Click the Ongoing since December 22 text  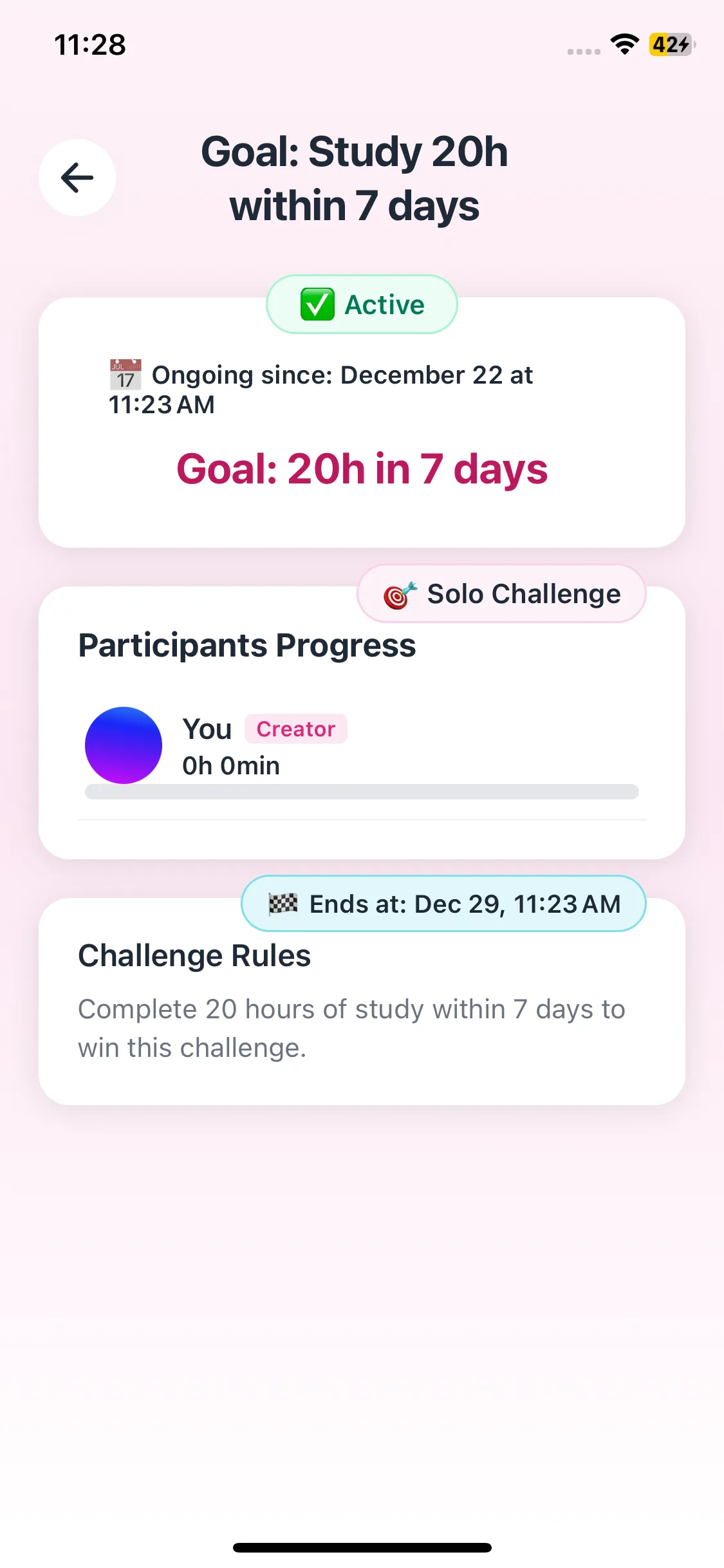[x=341, y=376]
